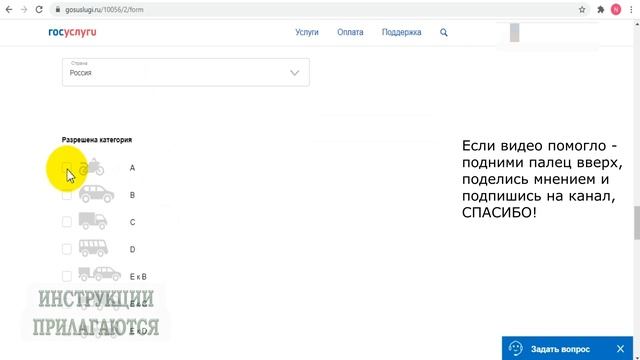Click the chevron arrow in the Россия field
The width and height of the screenshot is (640, 360).
(x=295, y=73)
